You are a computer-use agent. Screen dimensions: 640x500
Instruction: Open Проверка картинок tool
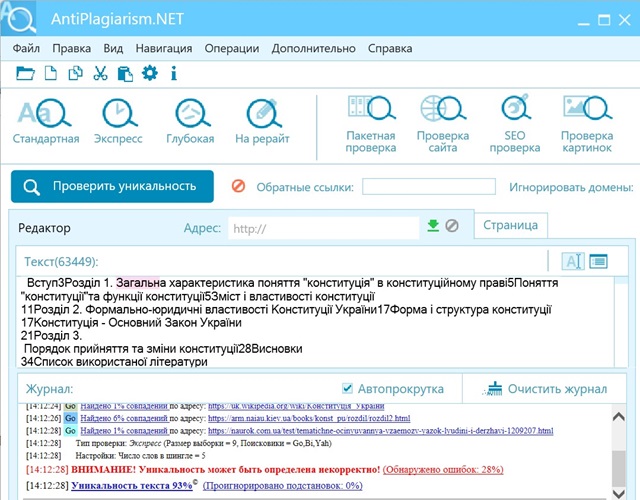tap(587, 124)
